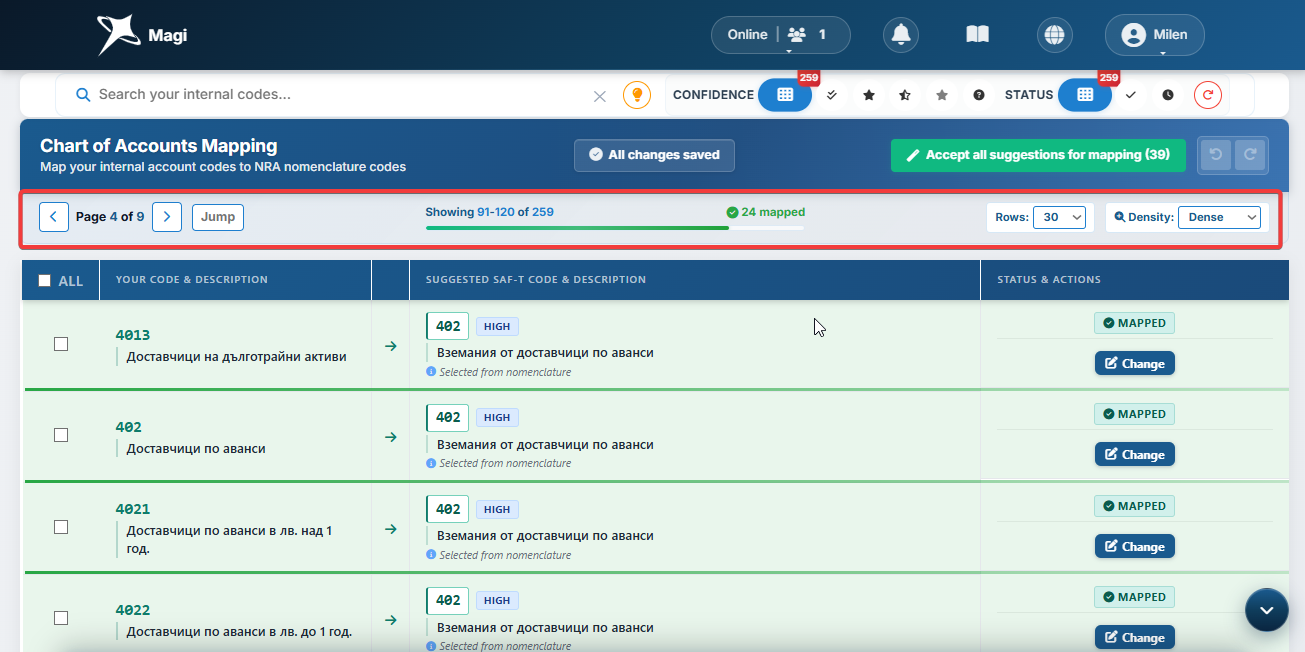Select the Confidence all-grid filter
The width and height of the screenshot is (1305, 652).
785,95
